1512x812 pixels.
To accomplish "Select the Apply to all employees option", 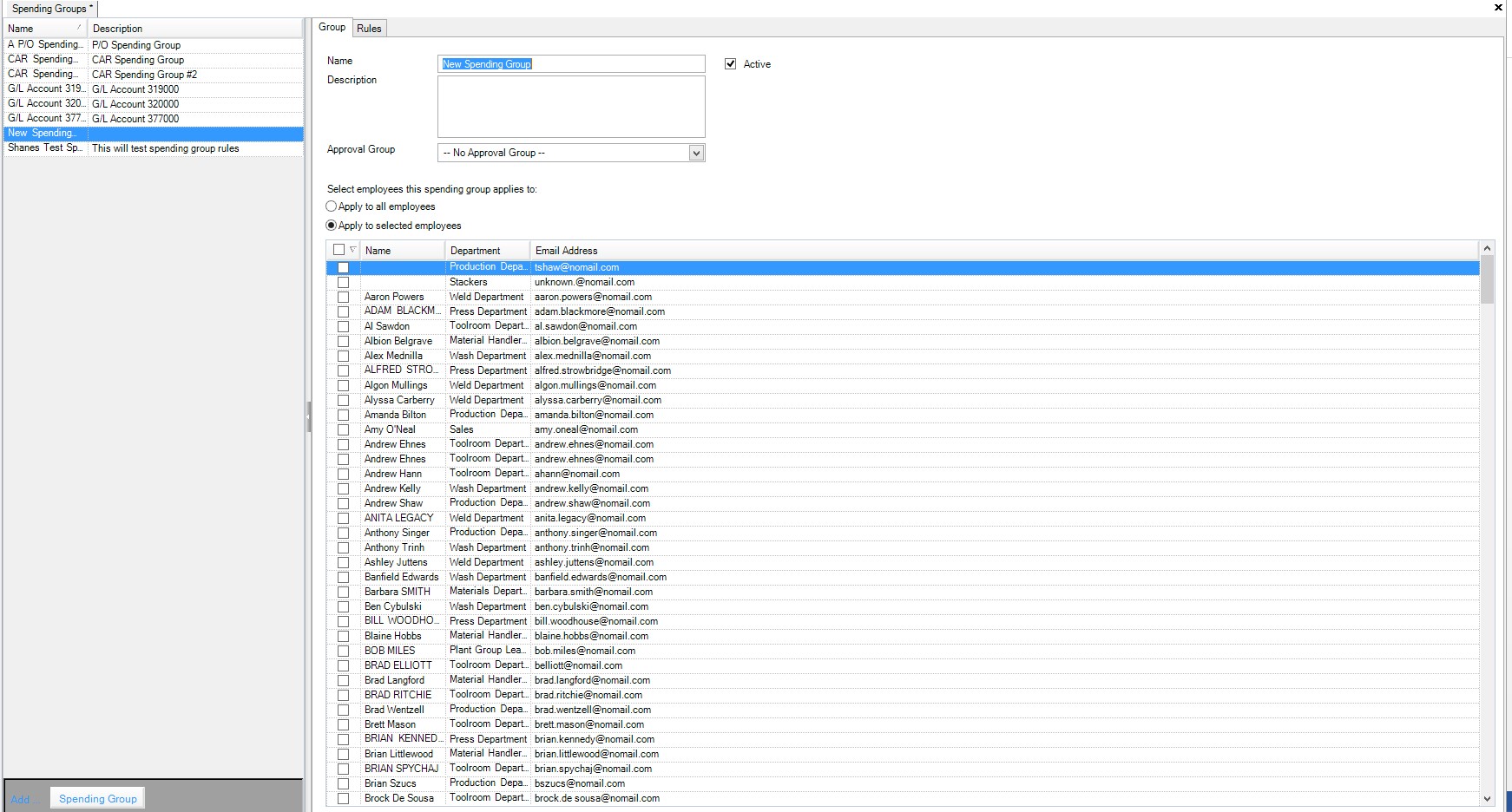I will 332,206.
